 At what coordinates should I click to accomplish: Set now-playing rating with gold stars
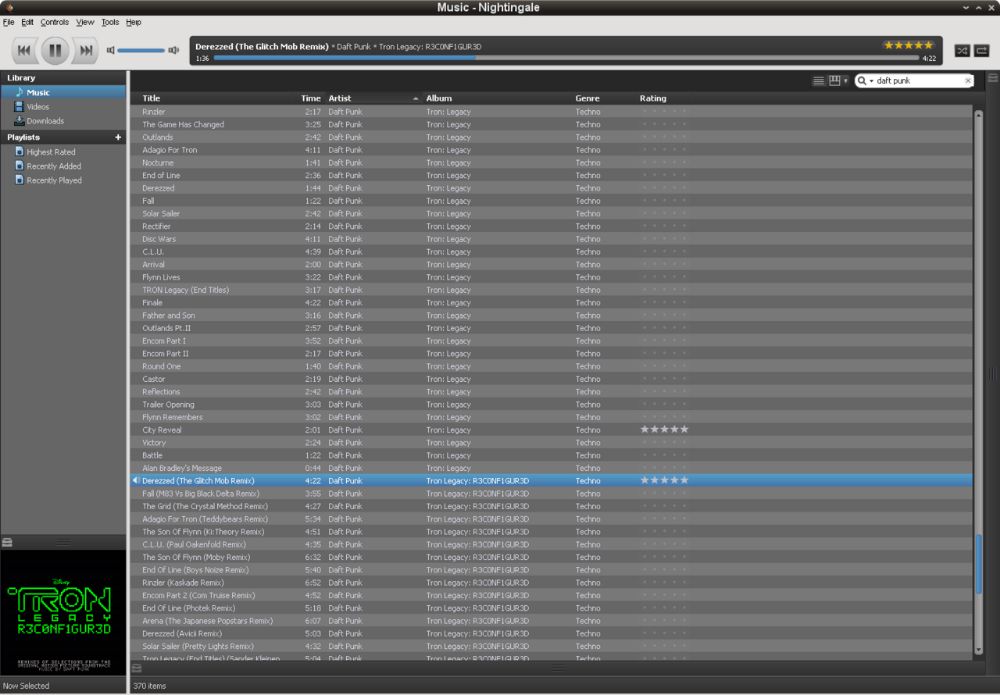tap(908, 45)
